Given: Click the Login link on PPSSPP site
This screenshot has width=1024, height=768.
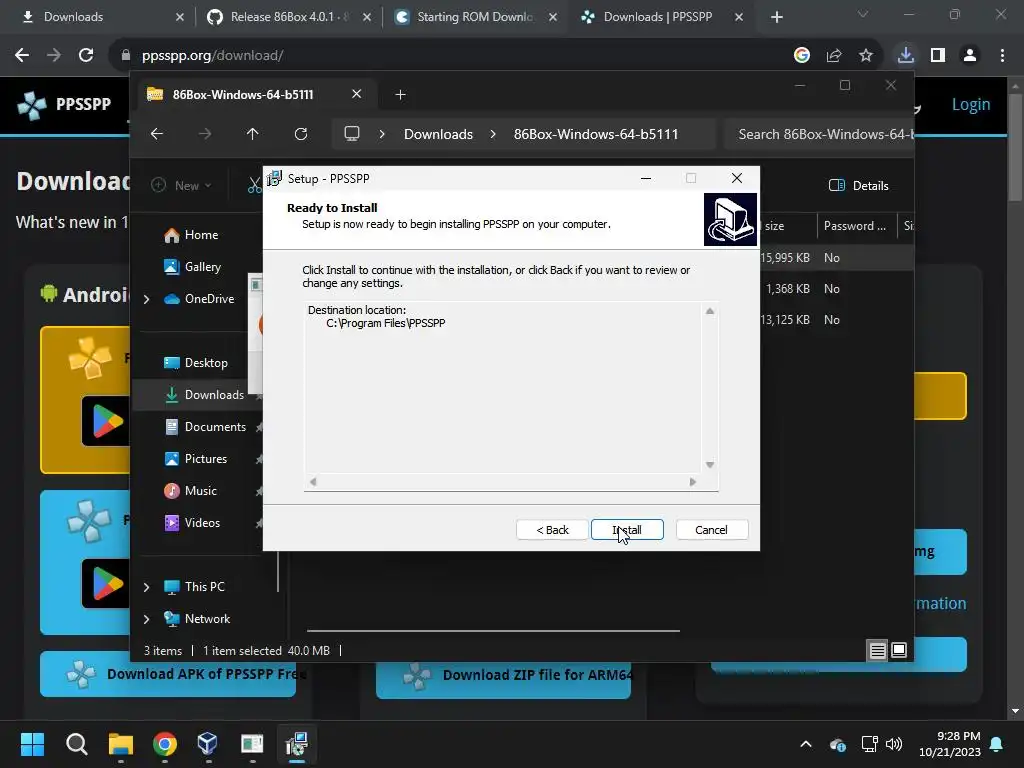Looking at the screenshot, I should tap(970, 104).
